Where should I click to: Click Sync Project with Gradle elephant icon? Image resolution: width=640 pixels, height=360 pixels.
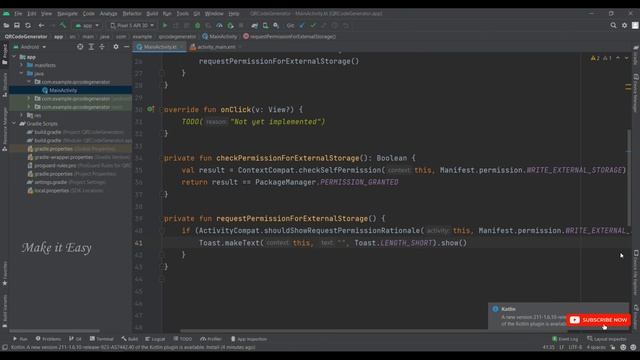255,25
